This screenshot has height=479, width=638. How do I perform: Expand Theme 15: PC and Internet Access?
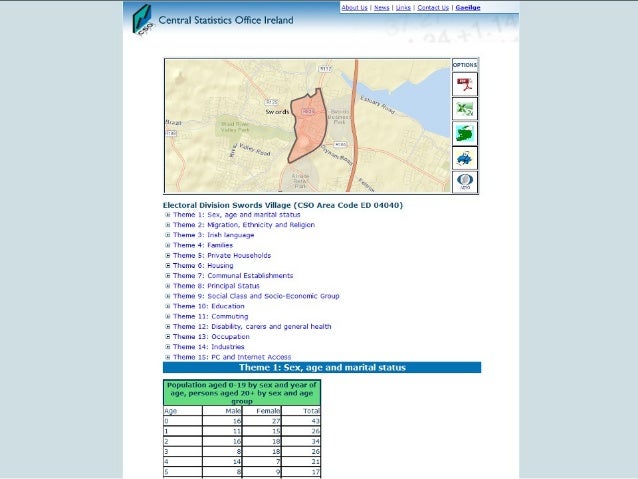click(x=168, y=357)
